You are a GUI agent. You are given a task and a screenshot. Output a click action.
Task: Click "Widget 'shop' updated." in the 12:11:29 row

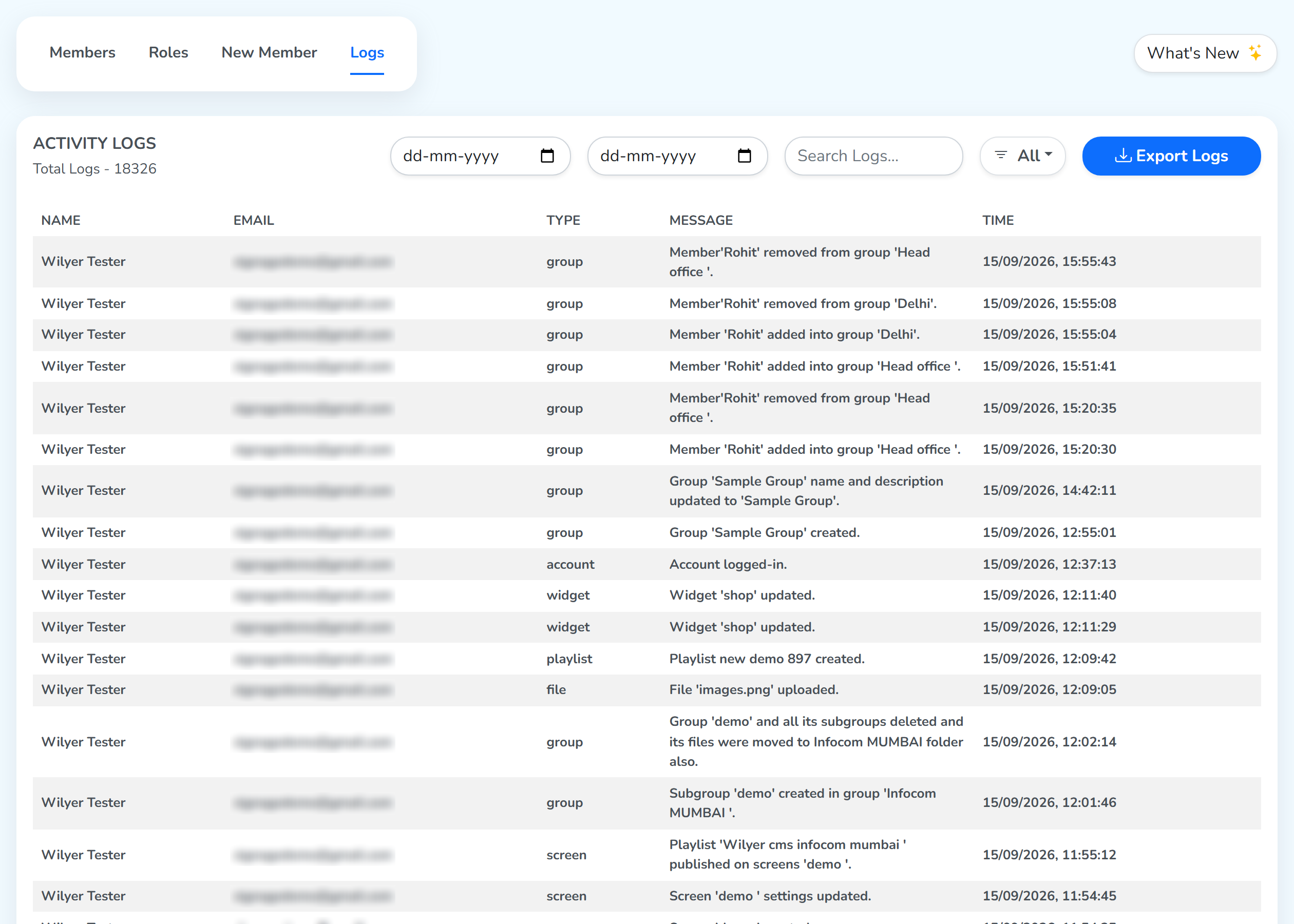tap(742, 627)
